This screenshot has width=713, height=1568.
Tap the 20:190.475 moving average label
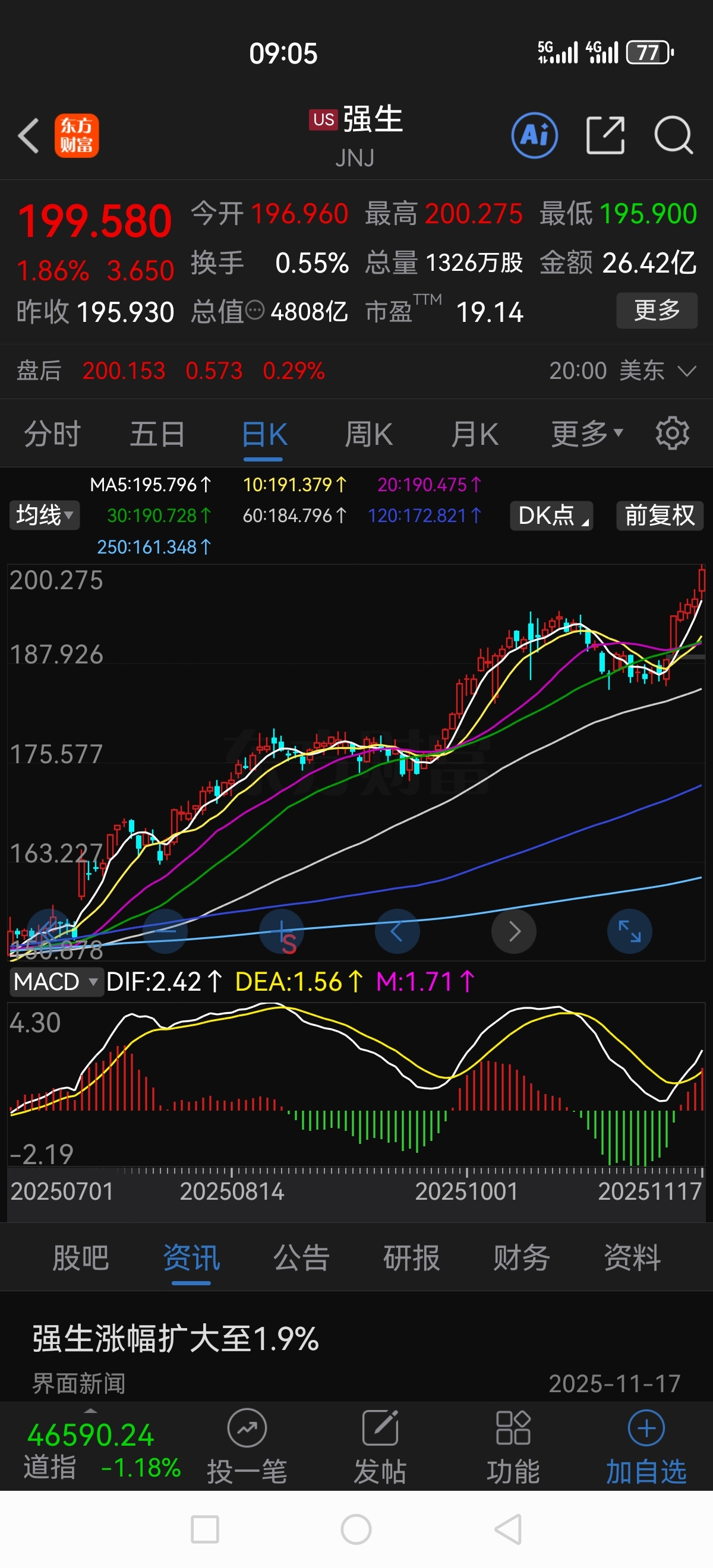(x=429, y=485)
